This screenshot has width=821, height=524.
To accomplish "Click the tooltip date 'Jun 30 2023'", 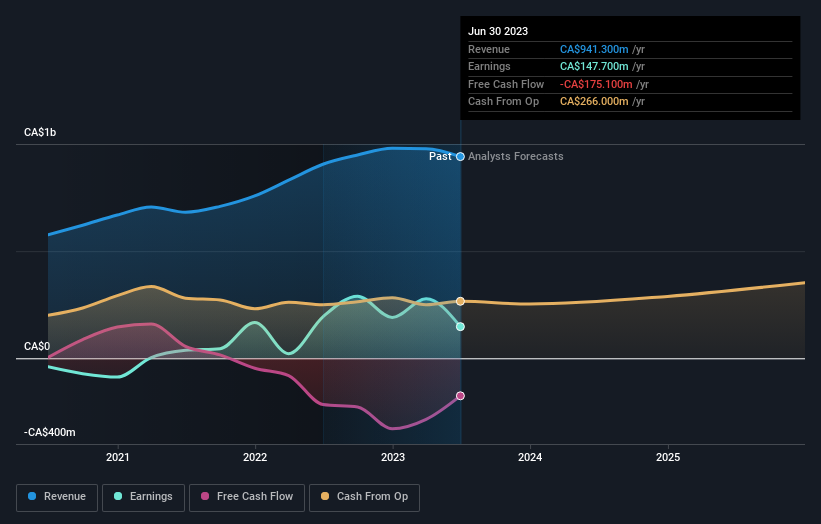I will 497,31.
